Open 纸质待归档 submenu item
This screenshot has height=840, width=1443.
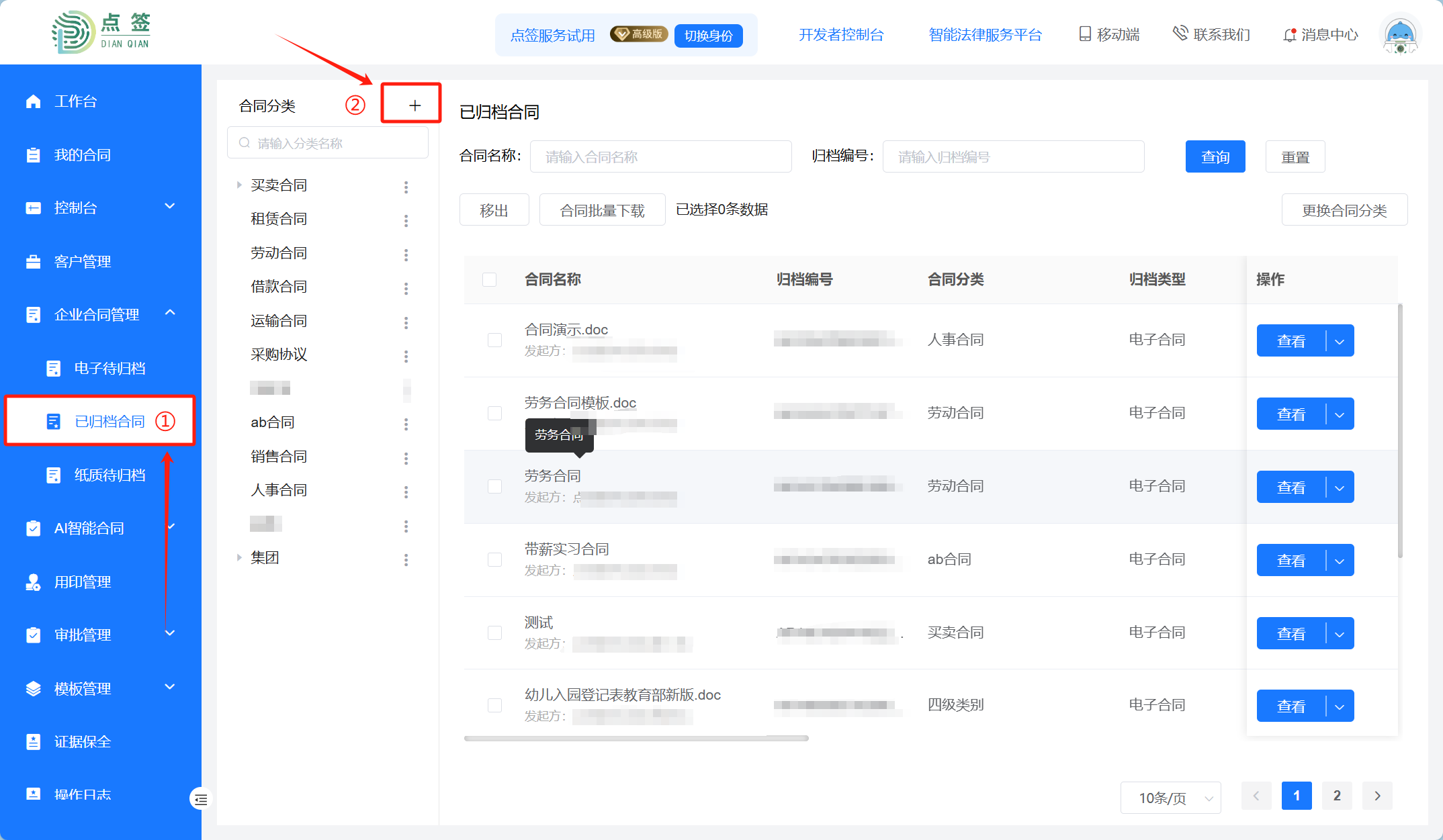(x=101, y=475)
